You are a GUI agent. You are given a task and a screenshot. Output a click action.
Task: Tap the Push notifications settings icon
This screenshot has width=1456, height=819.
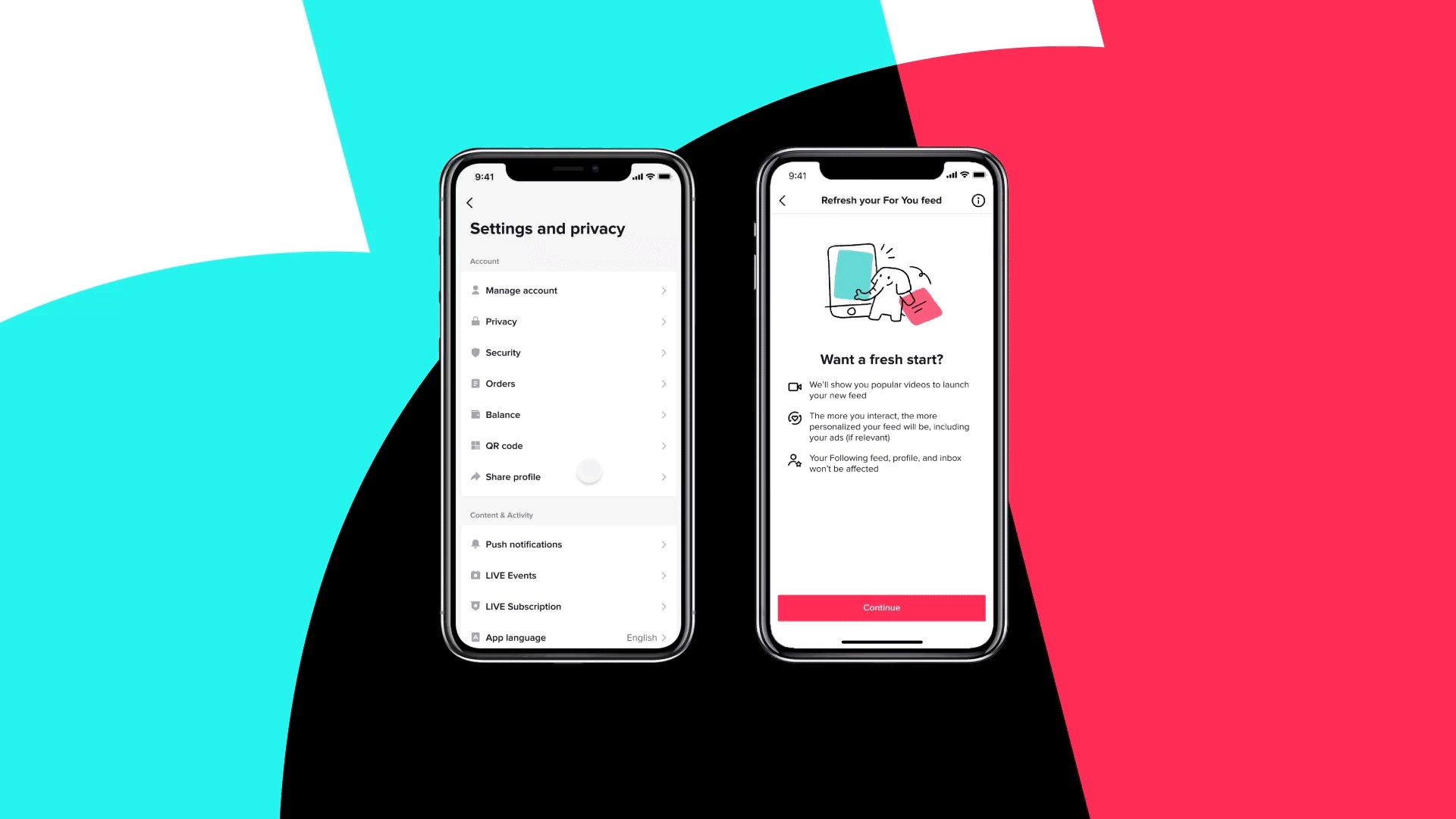[x=475, y=544]
